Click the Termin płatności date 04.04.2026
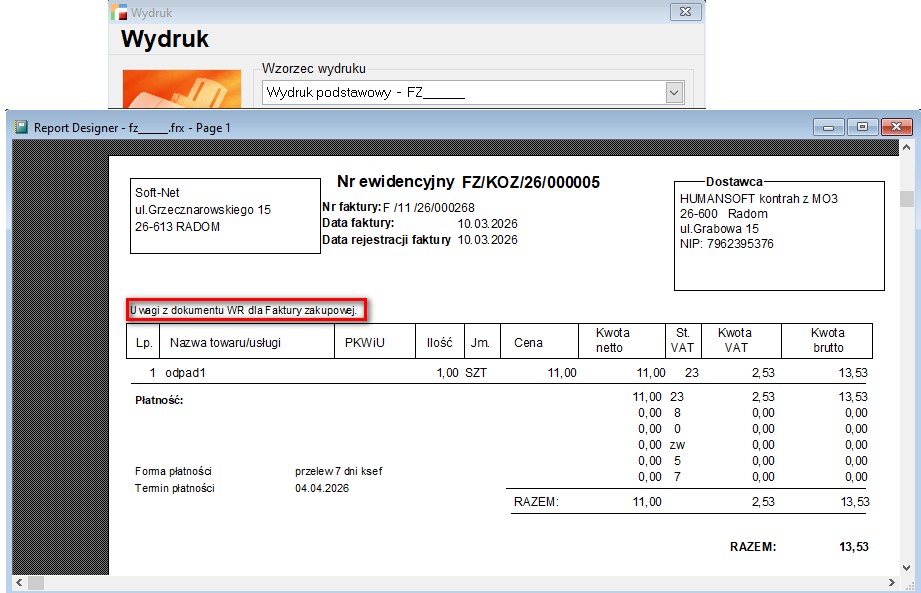 coord(324,489)
